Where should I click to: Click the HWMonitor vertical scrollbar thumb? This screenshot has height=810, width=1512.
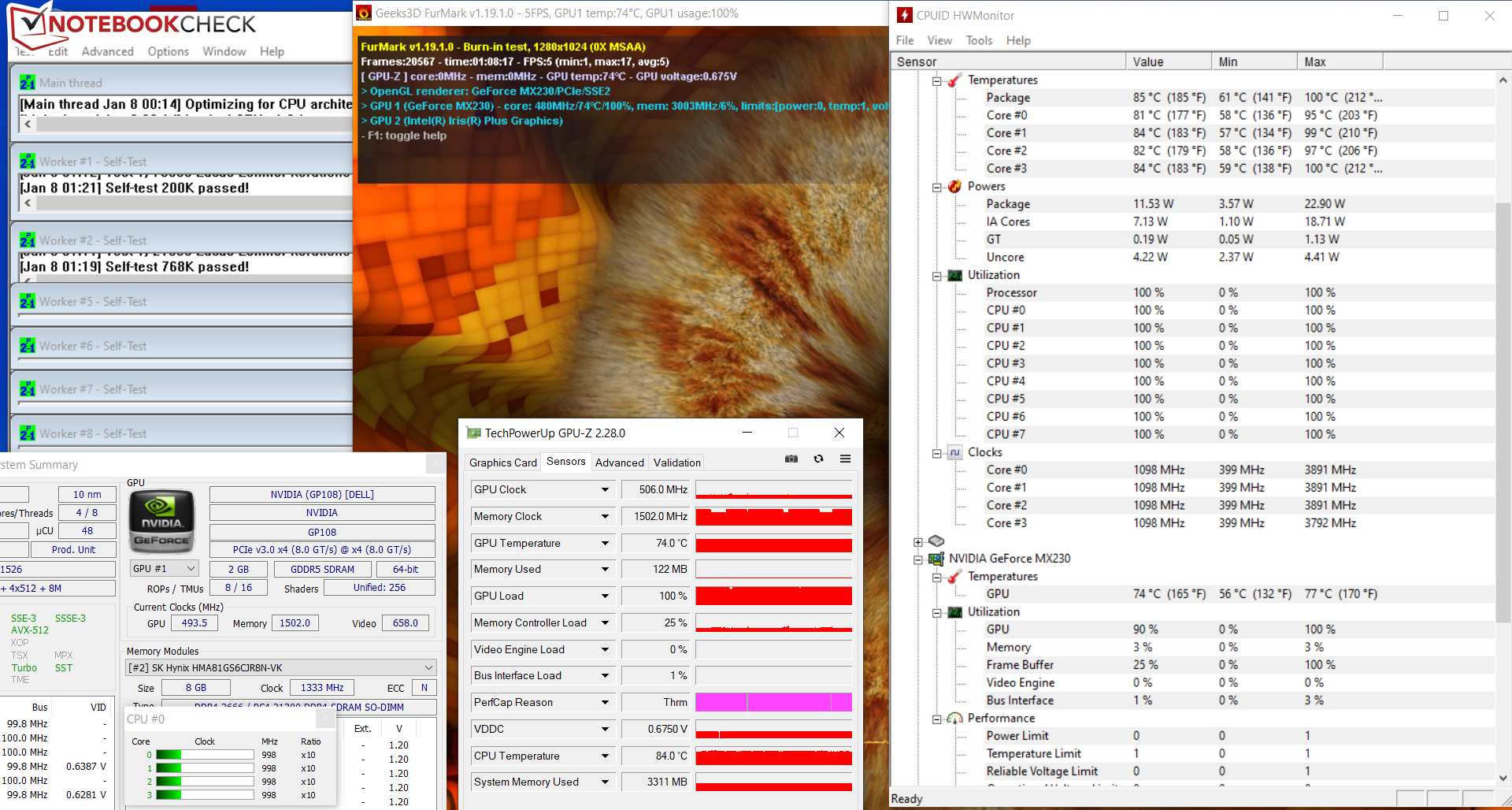pos(1503,413)
